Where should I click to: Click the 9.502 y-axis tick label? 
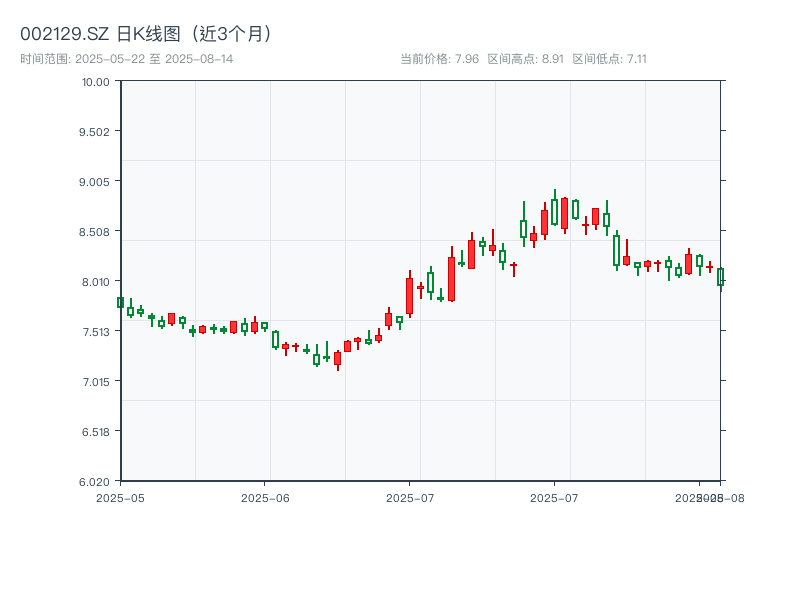tap(95, 131)
